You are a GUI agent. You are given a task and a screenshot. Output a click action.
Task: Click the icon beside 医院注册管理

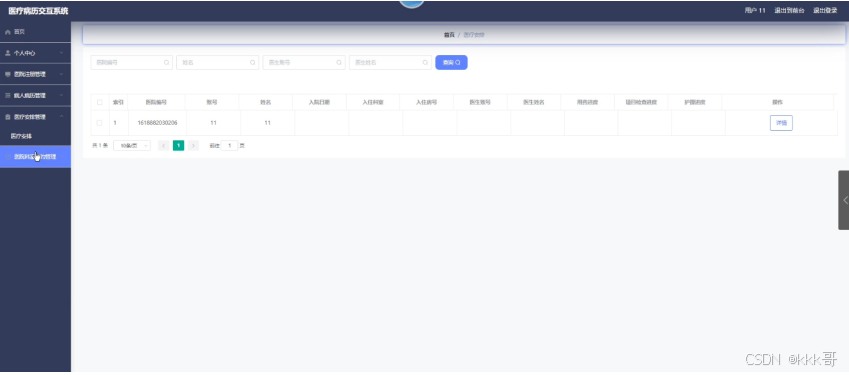coord(8,74)
